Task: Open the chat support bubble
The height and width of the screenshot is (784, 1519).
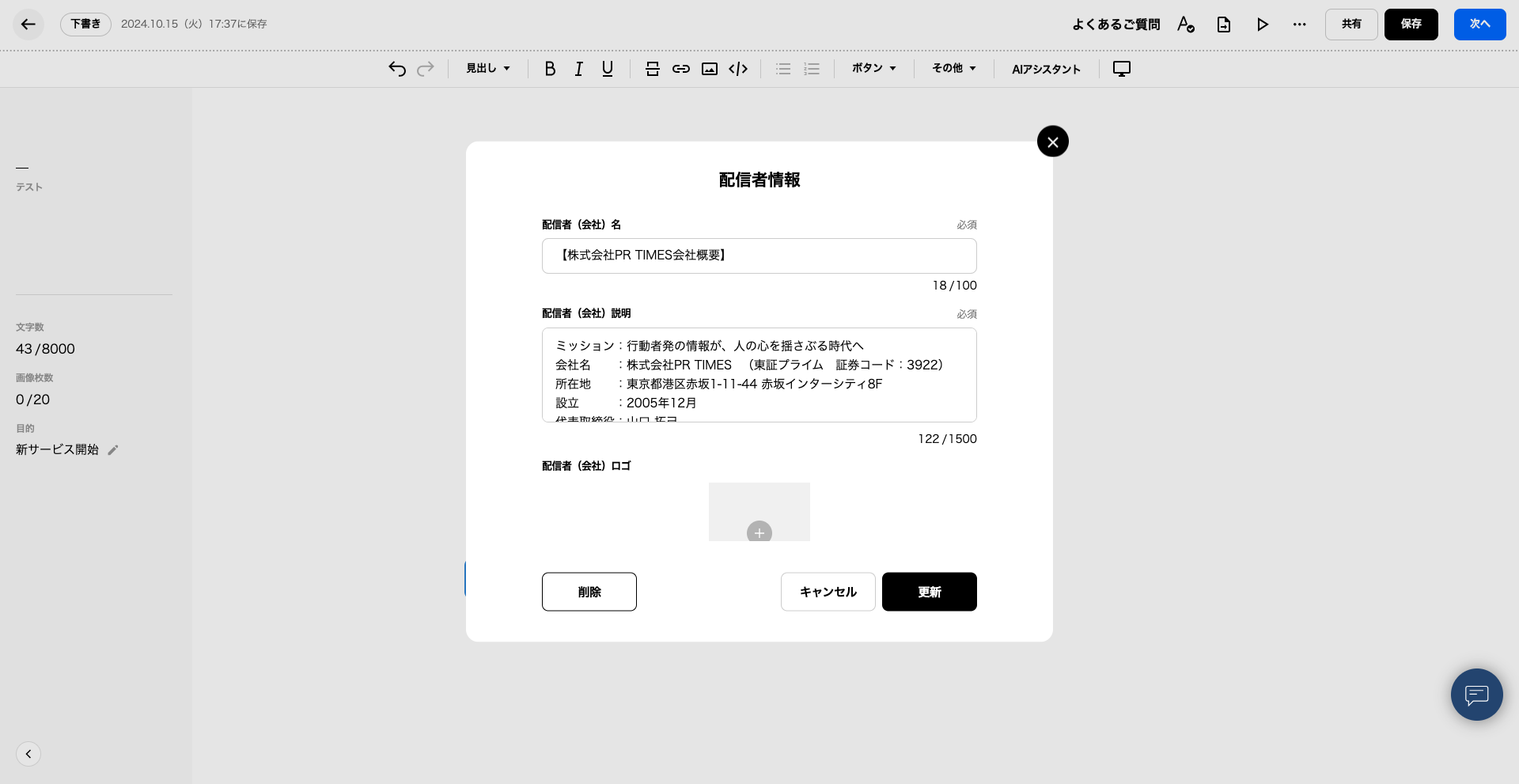Action: (1476, 695)
